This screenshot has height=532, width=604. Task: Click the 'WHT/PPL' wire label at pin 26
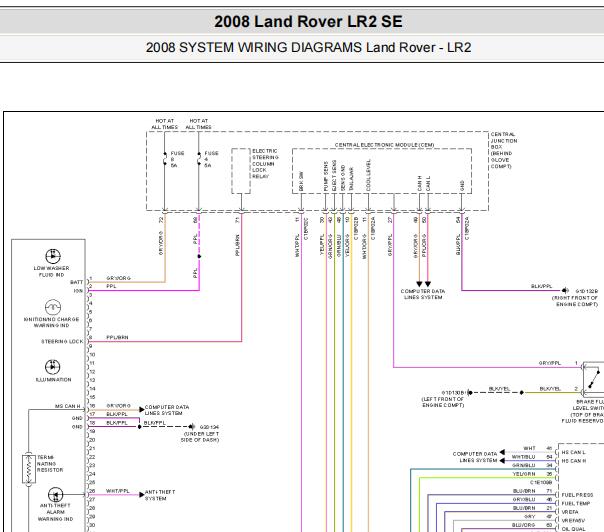(118, 491)
